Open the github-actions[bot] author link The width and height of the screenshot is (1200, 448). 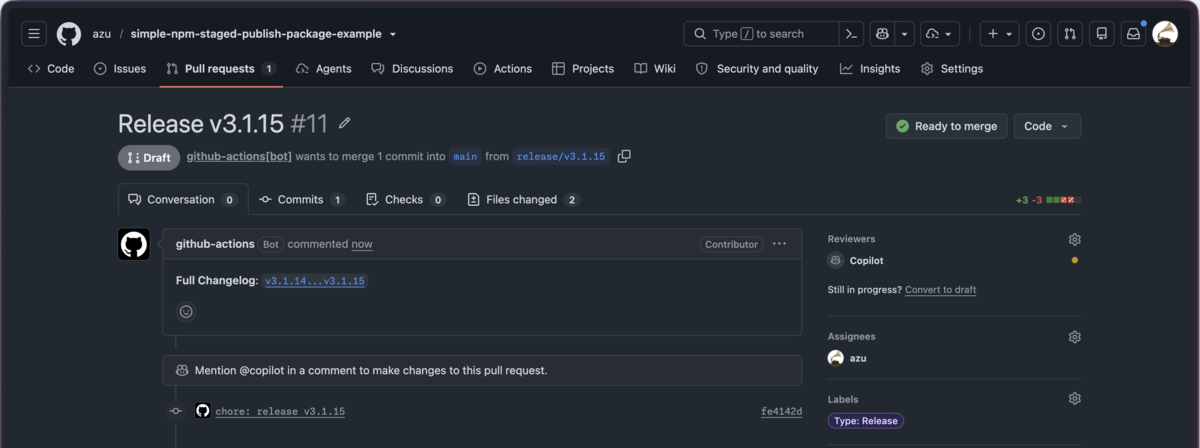pos(239,157)
